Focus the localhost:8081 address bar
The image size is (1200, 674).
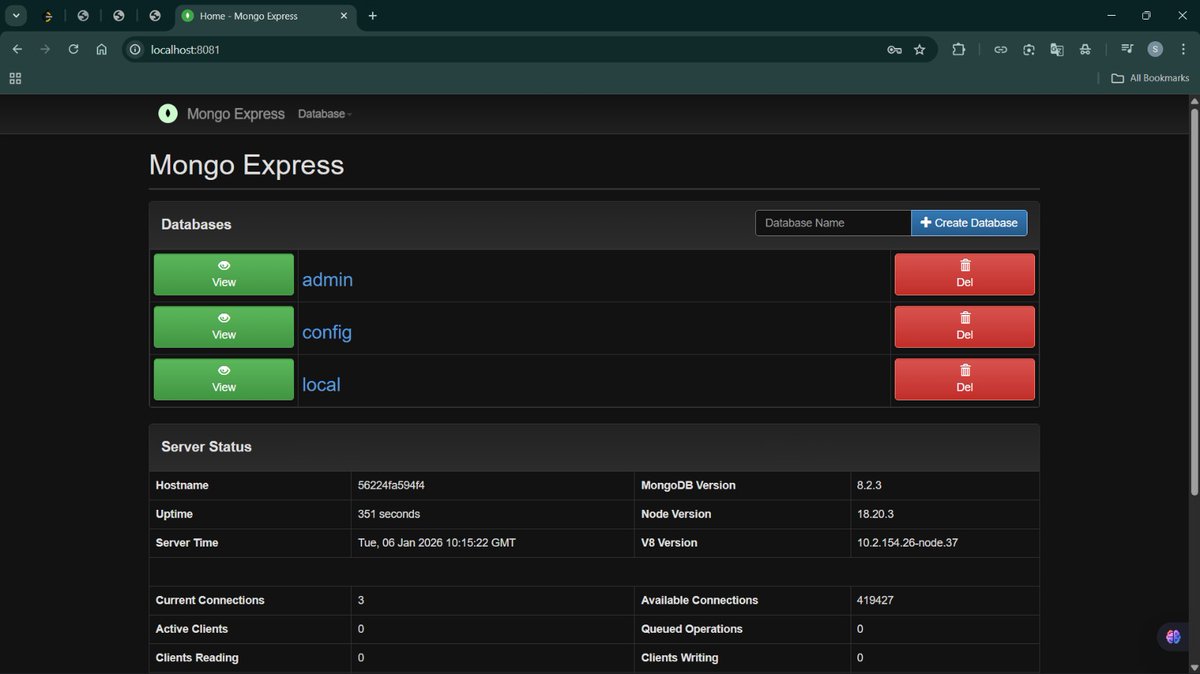pyautogui.click(x=510, y=49)
